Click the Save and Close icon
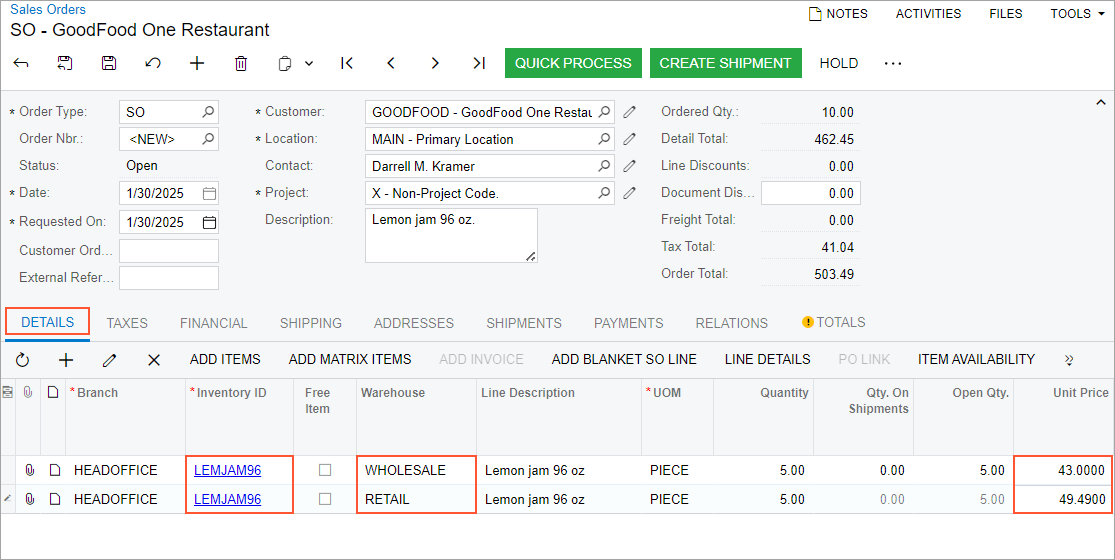 pyautogui.click(x=65, y=63)
